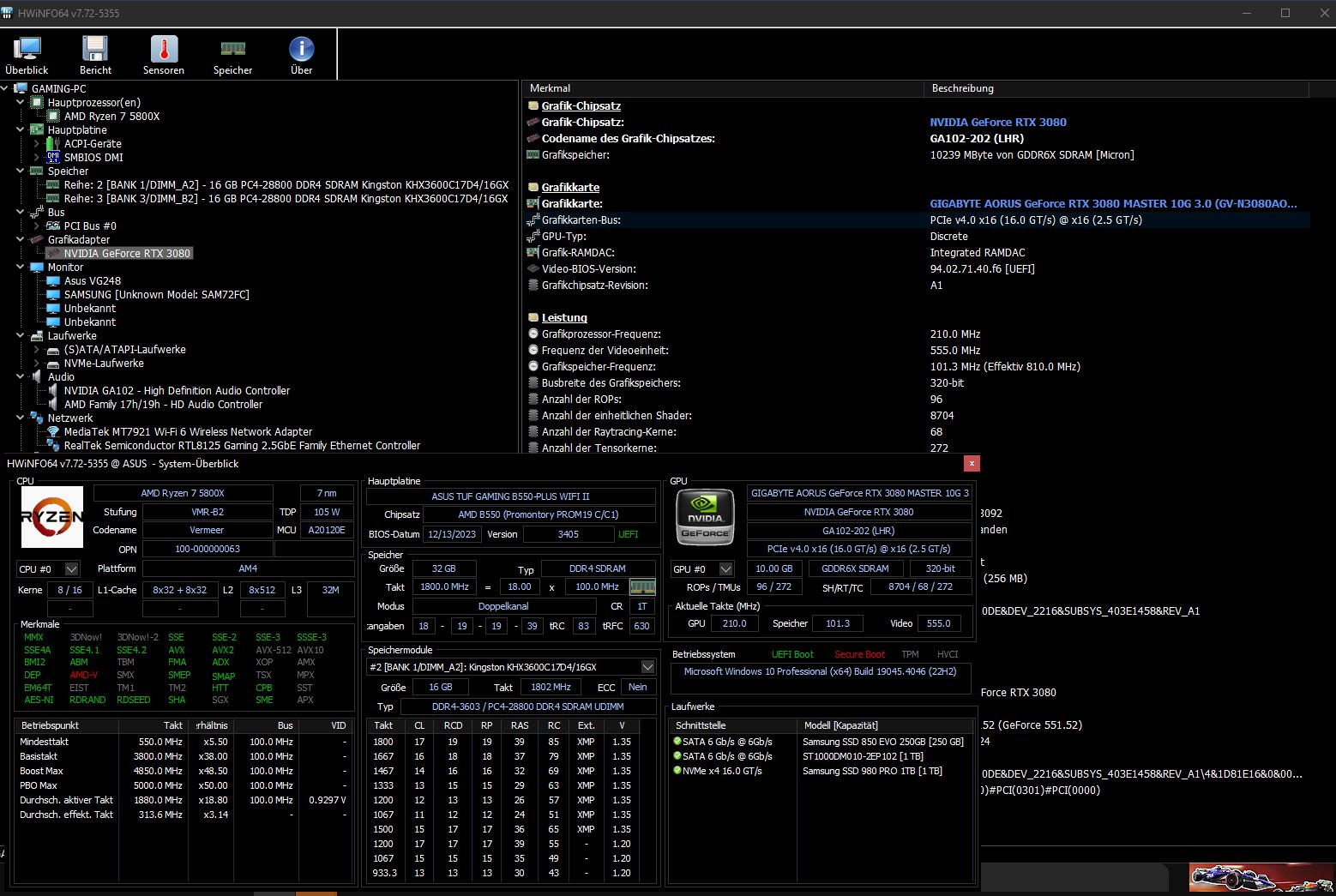The height and width of the screenshot is (896, 1336).
Task: Select DIMM_A2 Kingston memory row
Action: click(x=286, y=184)
